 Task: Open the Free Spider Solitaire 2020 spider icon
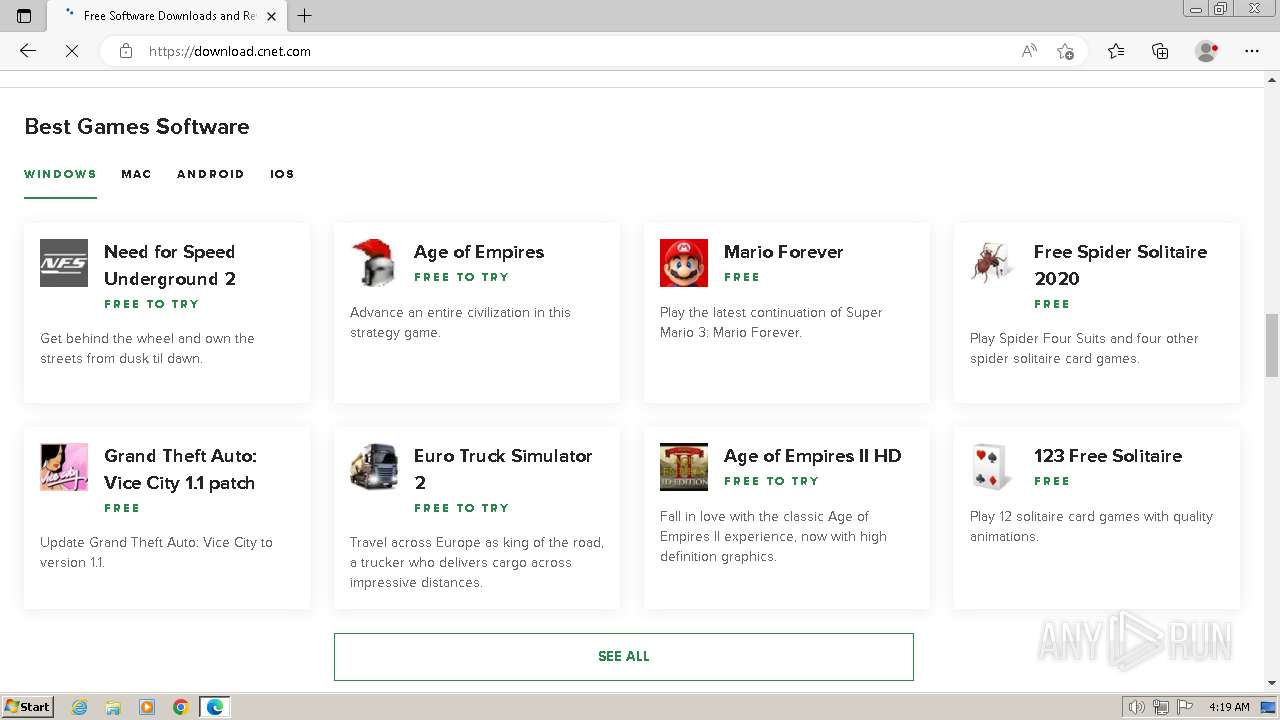pos(994,263)
